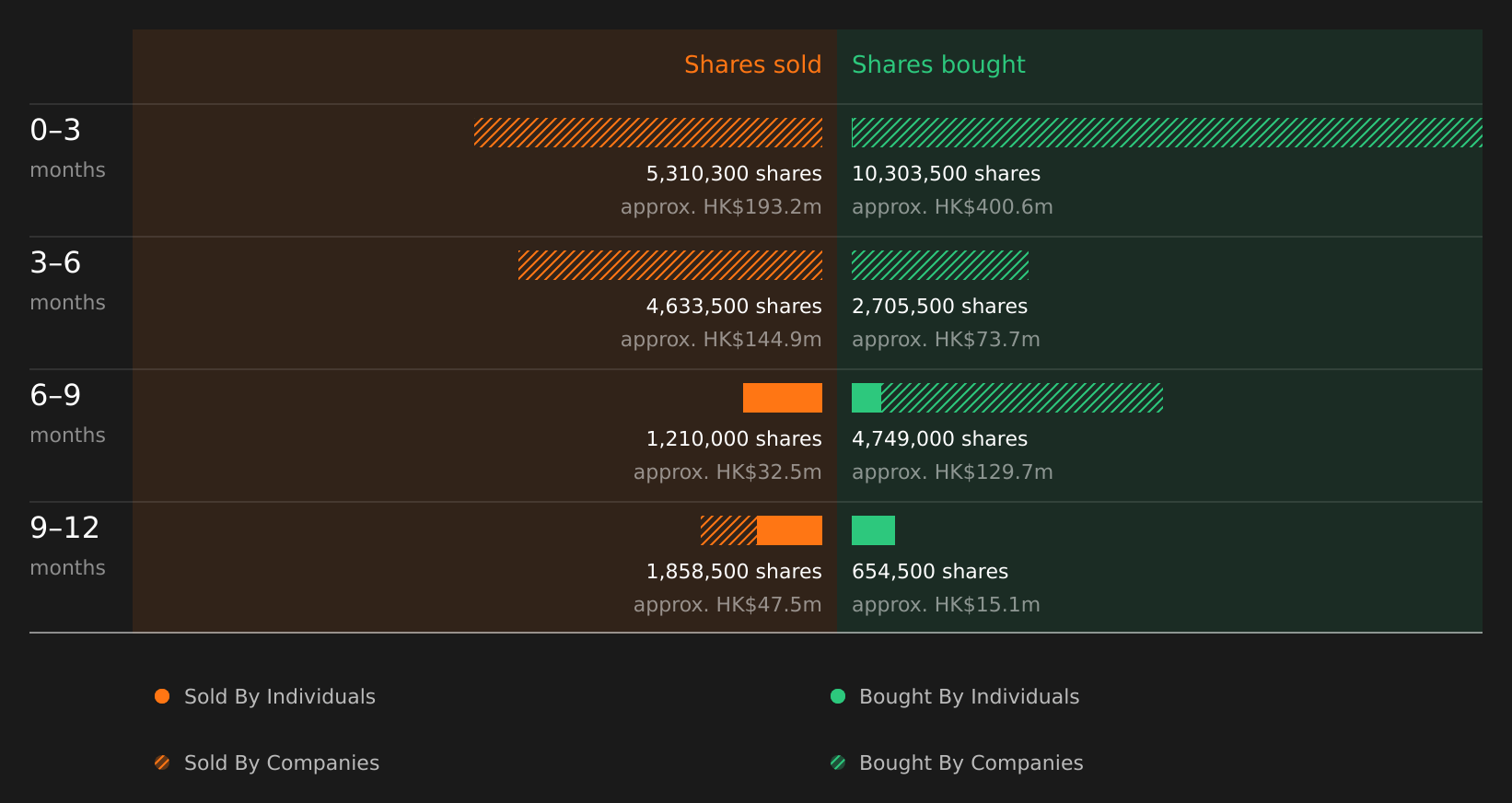Click the hatched Sold By Companies legend dot
This screenshot has width=1512, height=803.
162,762
